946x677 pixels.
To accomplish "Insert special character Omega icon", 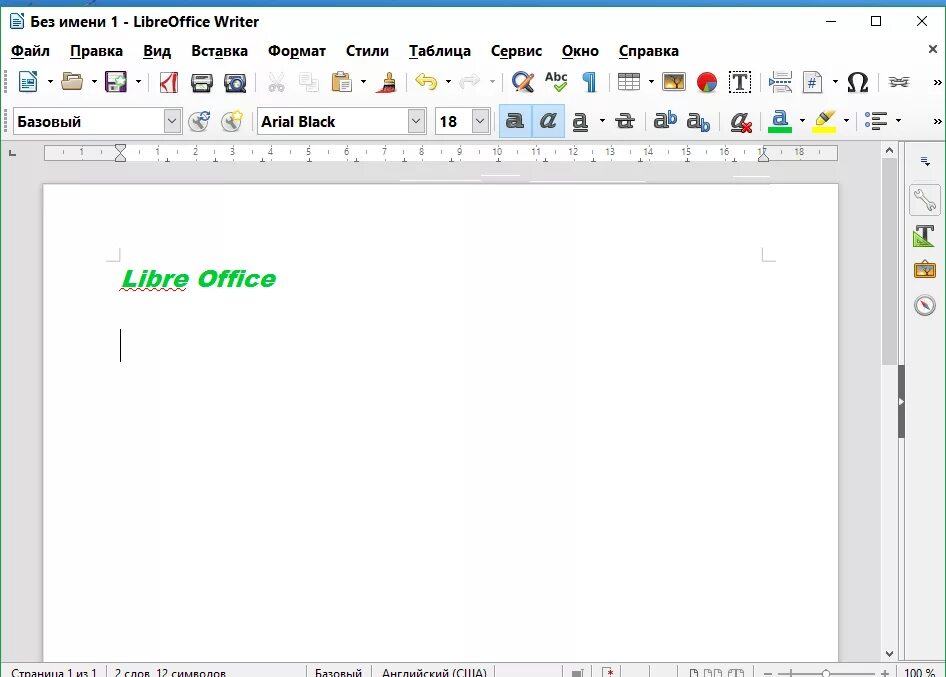I will pyautogui.click(x=857, y=81).
